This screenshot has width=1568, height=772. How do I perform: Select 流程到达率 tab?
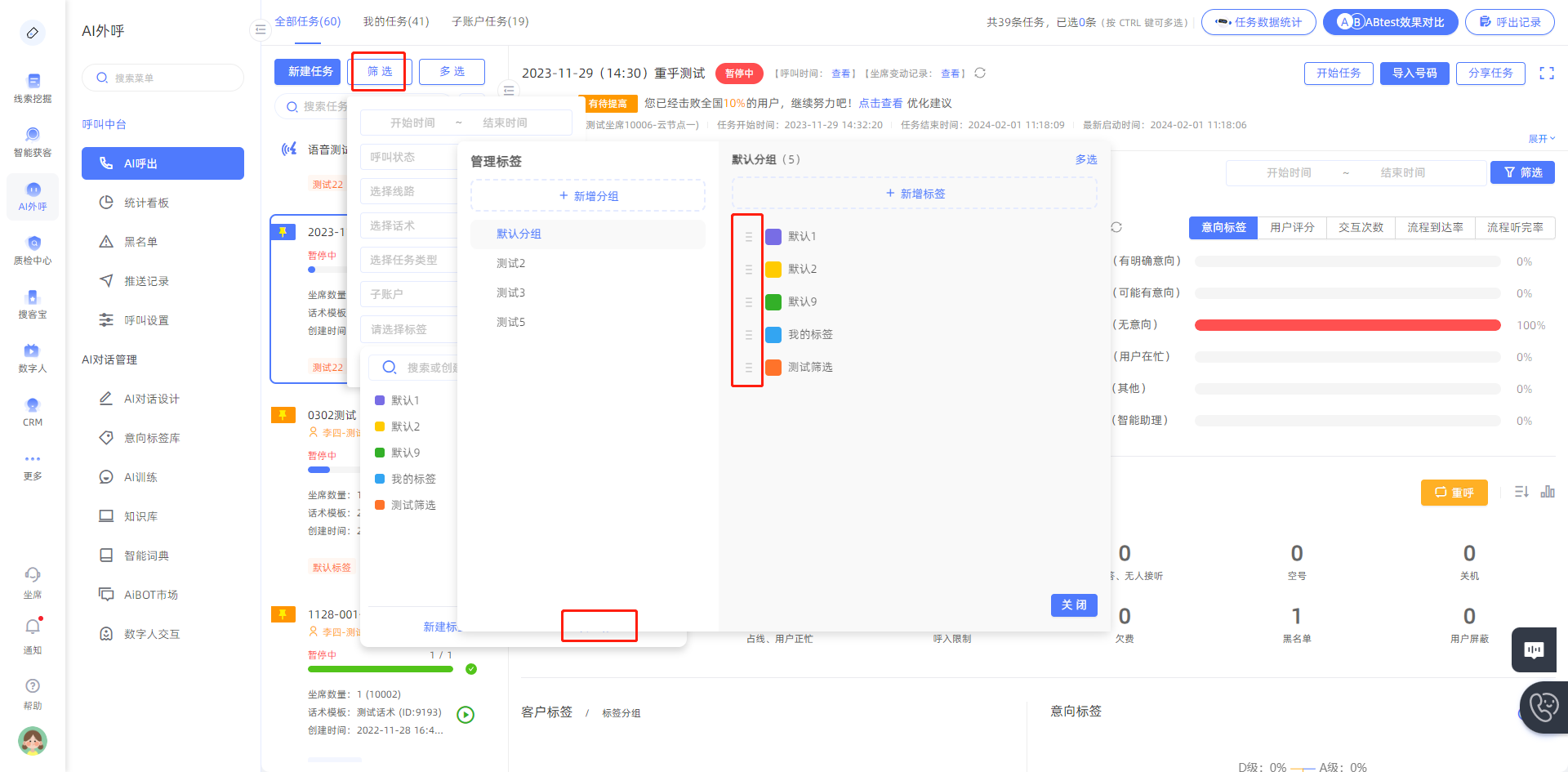(x=1435, y=227)
